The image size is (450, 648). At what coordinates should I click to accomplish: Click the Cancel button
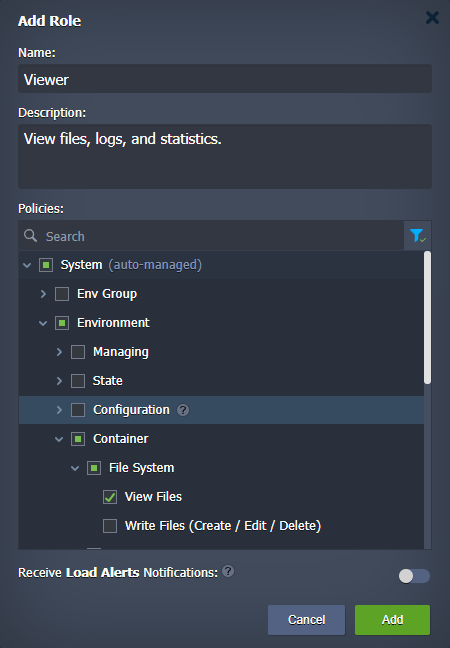[306, 619]
